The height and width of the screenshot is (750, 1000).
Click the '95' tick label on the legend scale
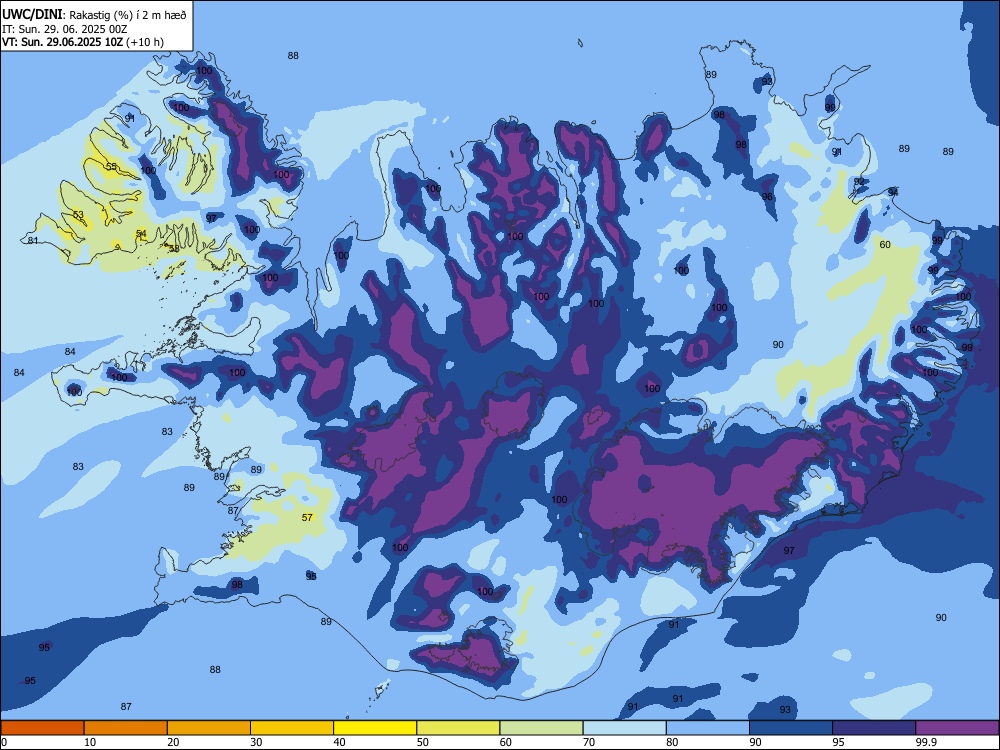coord(838,742)
